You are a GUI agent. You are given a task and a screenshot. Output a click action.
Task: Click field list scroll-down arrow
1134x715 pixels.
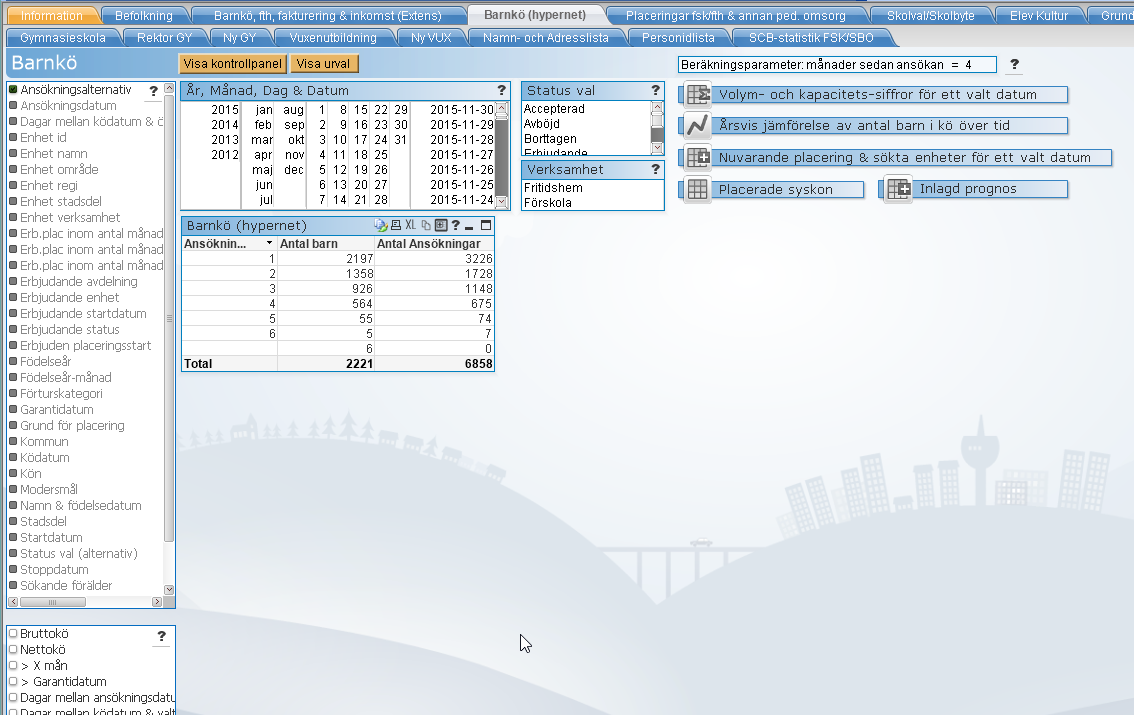click(x=169, y=590)
